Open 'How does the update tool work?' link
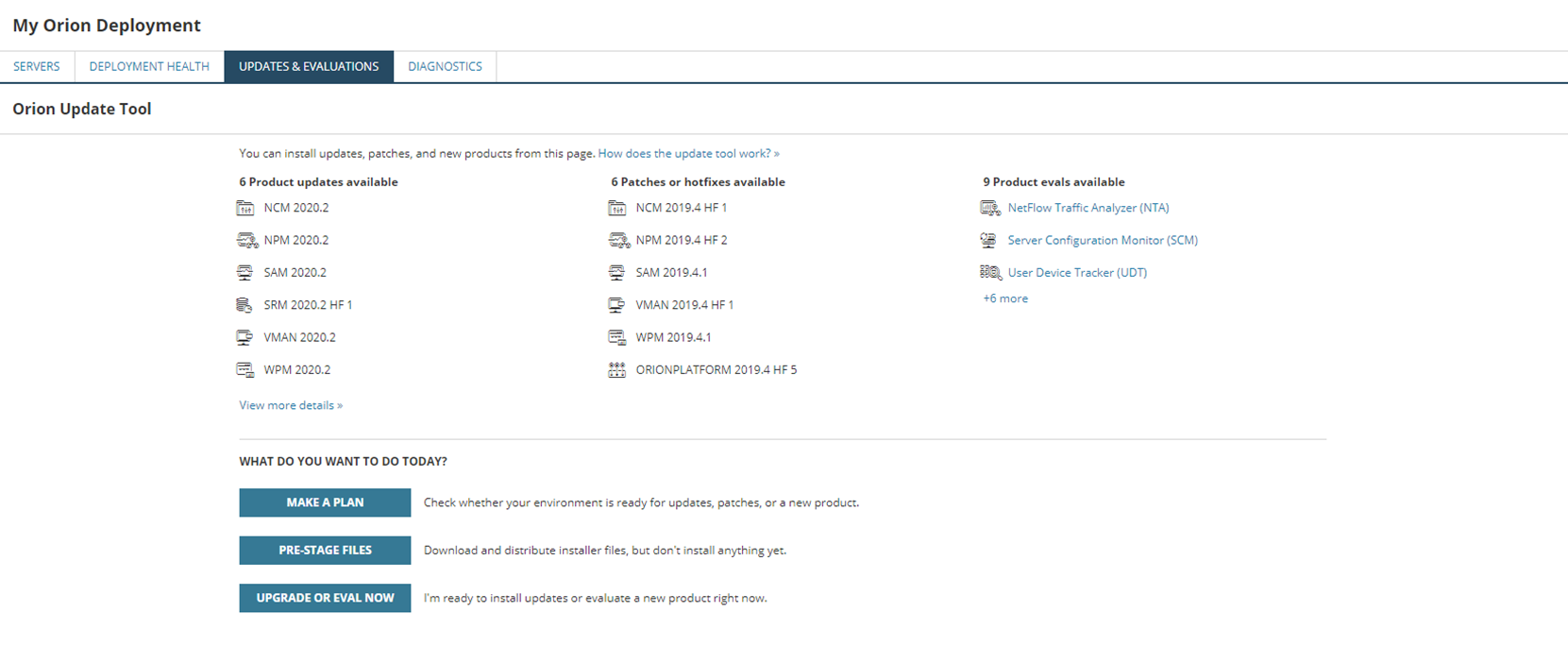The height and width of the screenshot is (663, 1568). coord(688,153)
